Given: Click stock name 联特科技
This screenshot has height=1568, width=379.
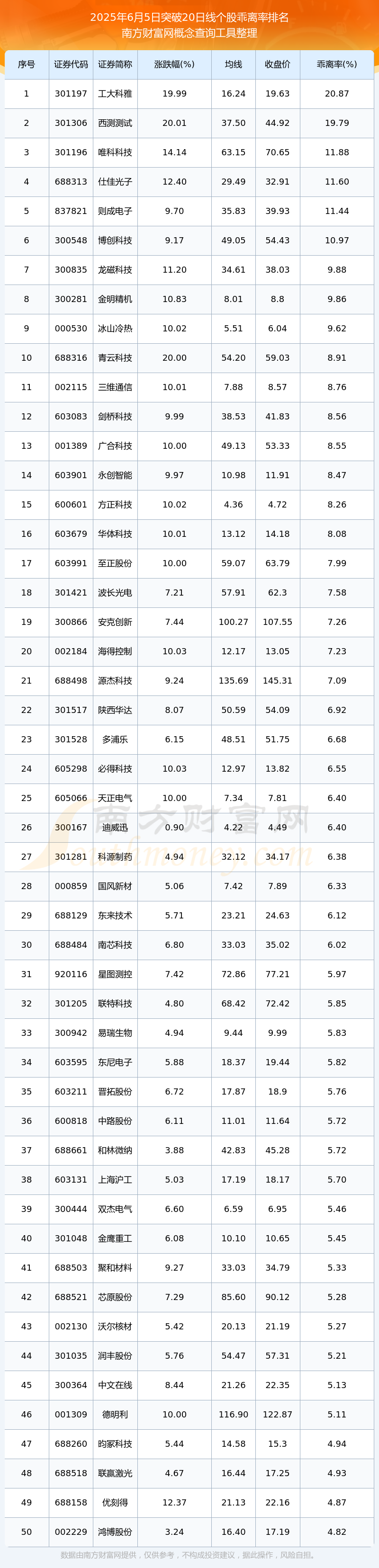Looking at the screenshot, I should tap(115, 1003).
